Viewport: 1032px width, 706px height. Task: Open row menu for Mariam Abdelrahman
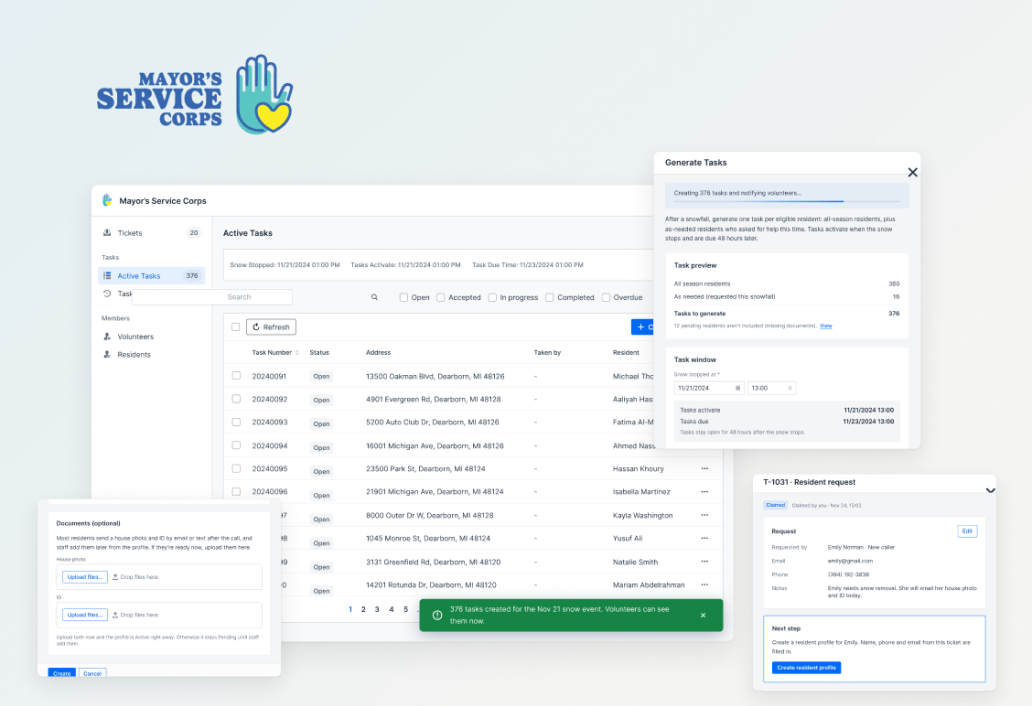[x=704, y=585]
